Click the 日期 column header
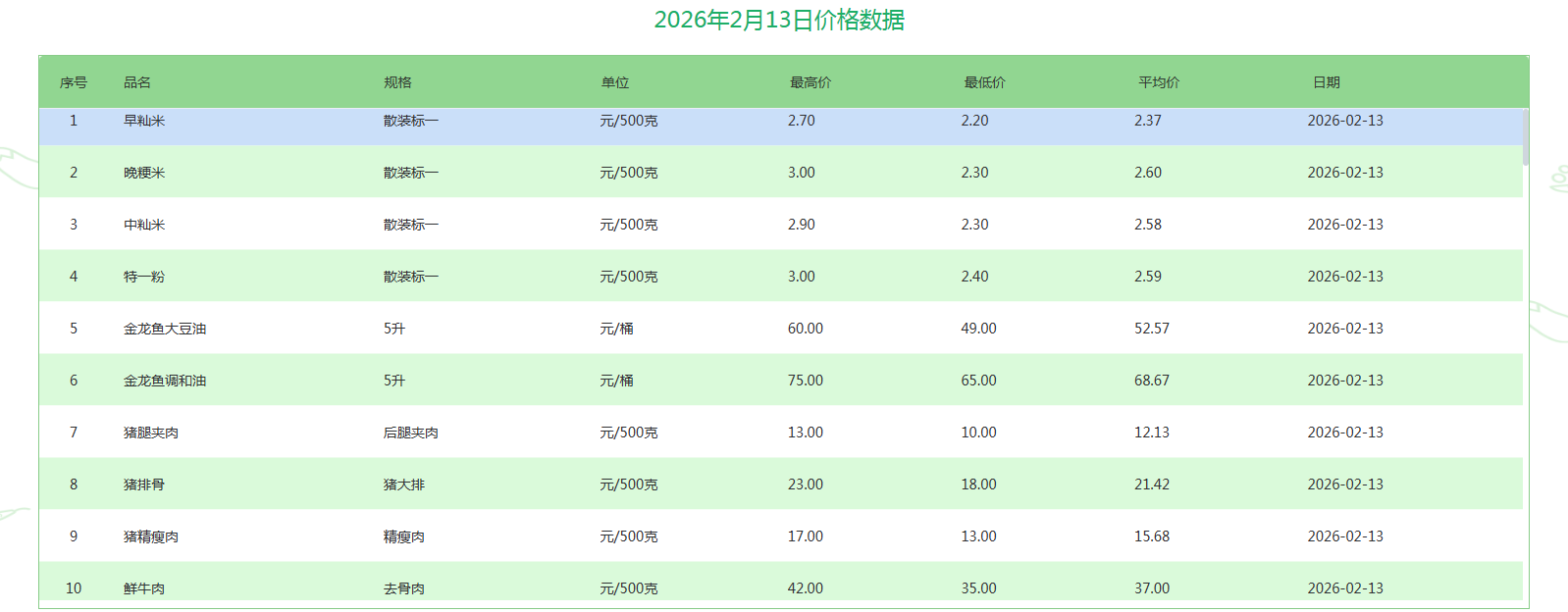 pyautogui.click(x=1327, y=82)
